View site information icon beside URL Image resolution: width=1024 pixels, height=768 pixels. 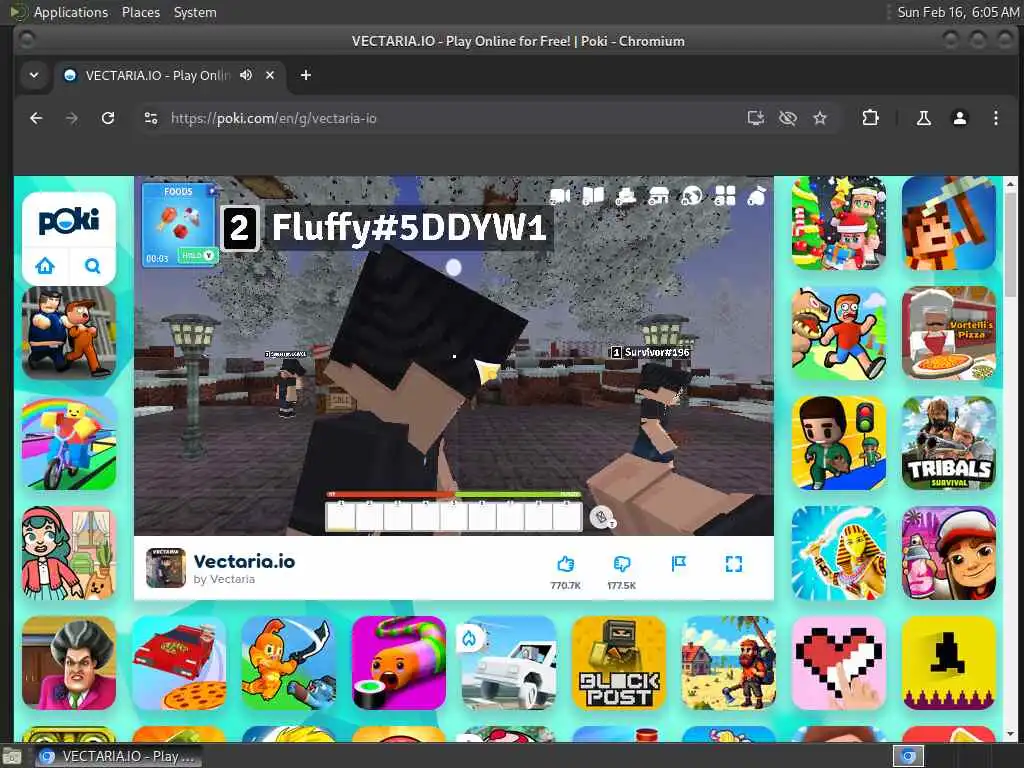151,118
